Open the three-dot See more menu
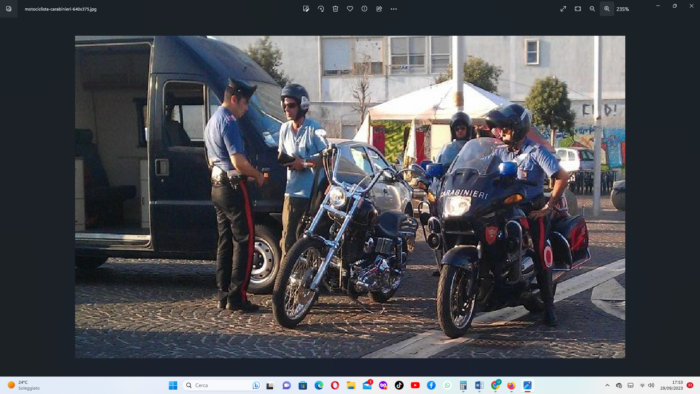The height and width of the screenshot is (394, 700). (394, 9)
